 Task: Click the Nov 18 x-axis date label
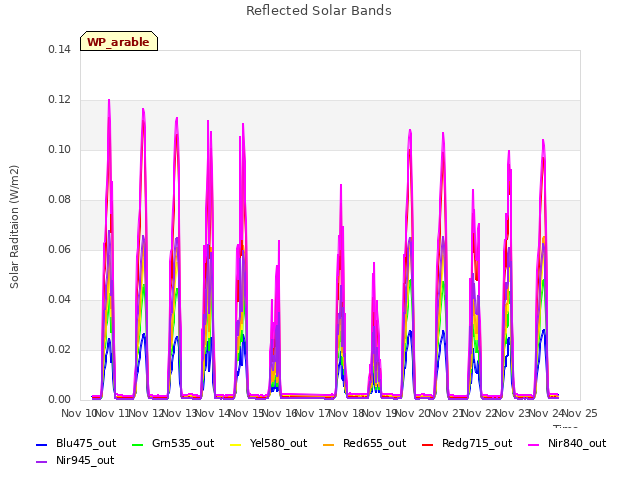(346, 413)
